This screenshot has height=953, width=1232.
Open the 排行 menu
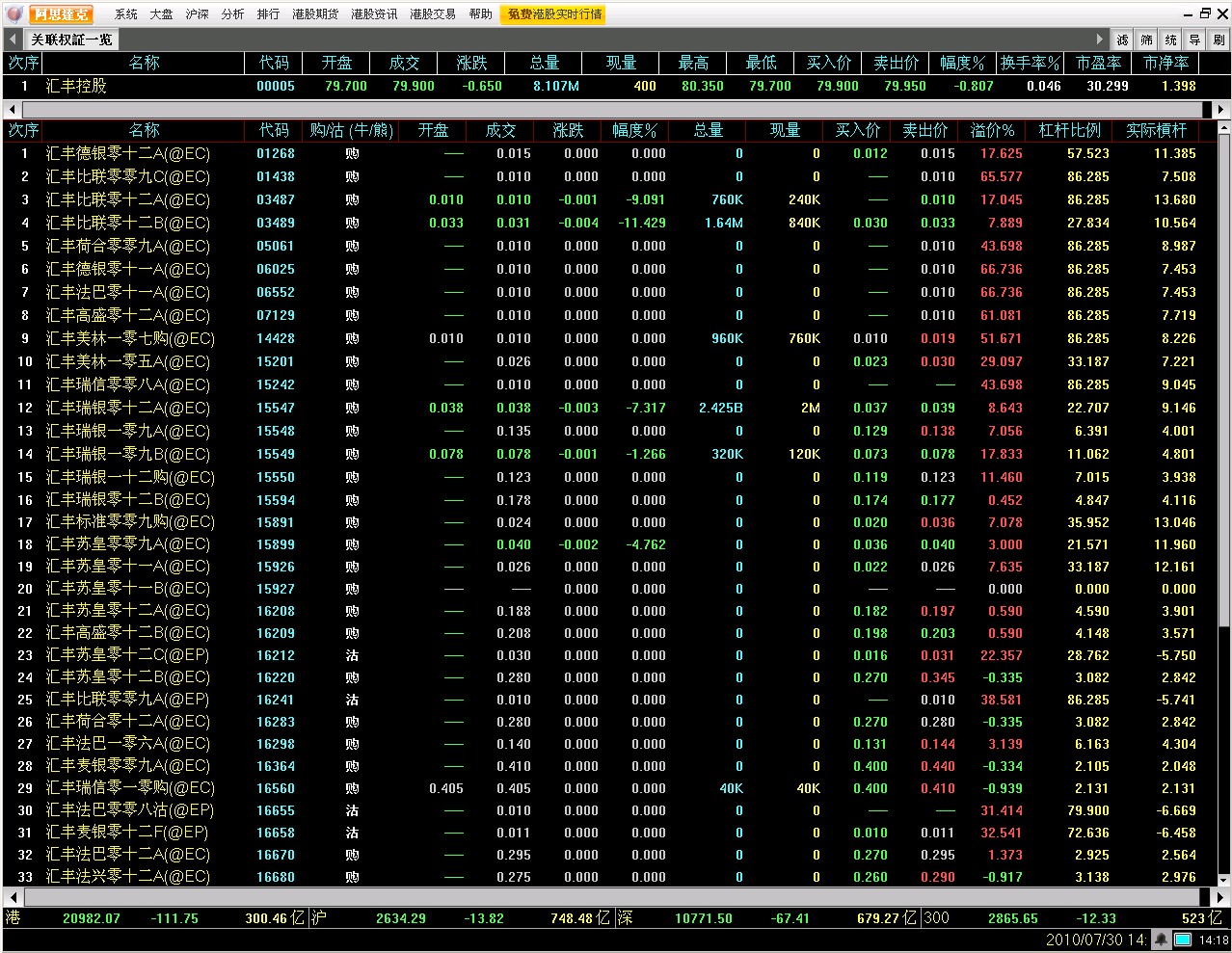point(268,14)
